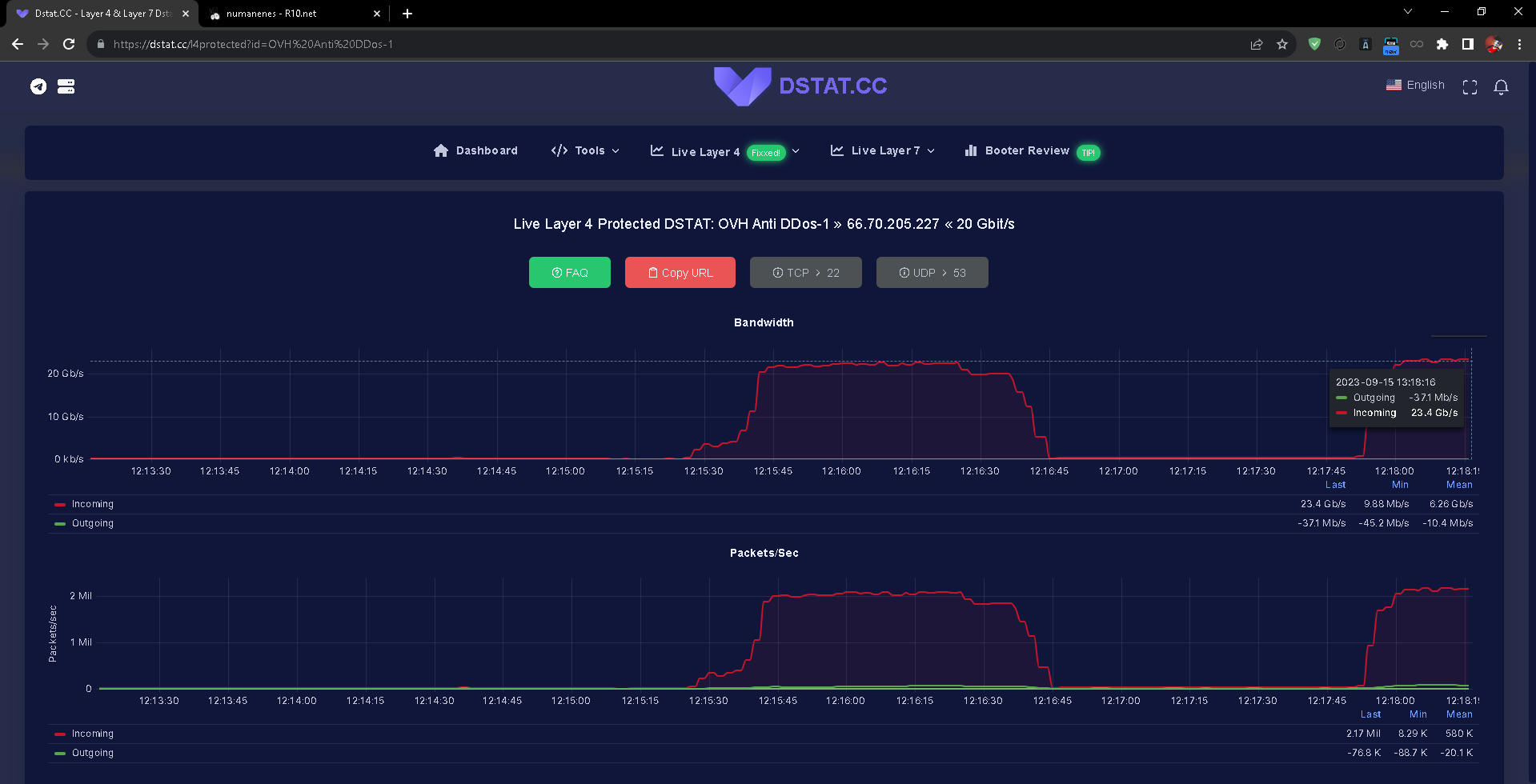Screen dimensions: 1536x784
Task: Sort Bandwidth legend by Last column
Action: click(x=1336, y=485)
